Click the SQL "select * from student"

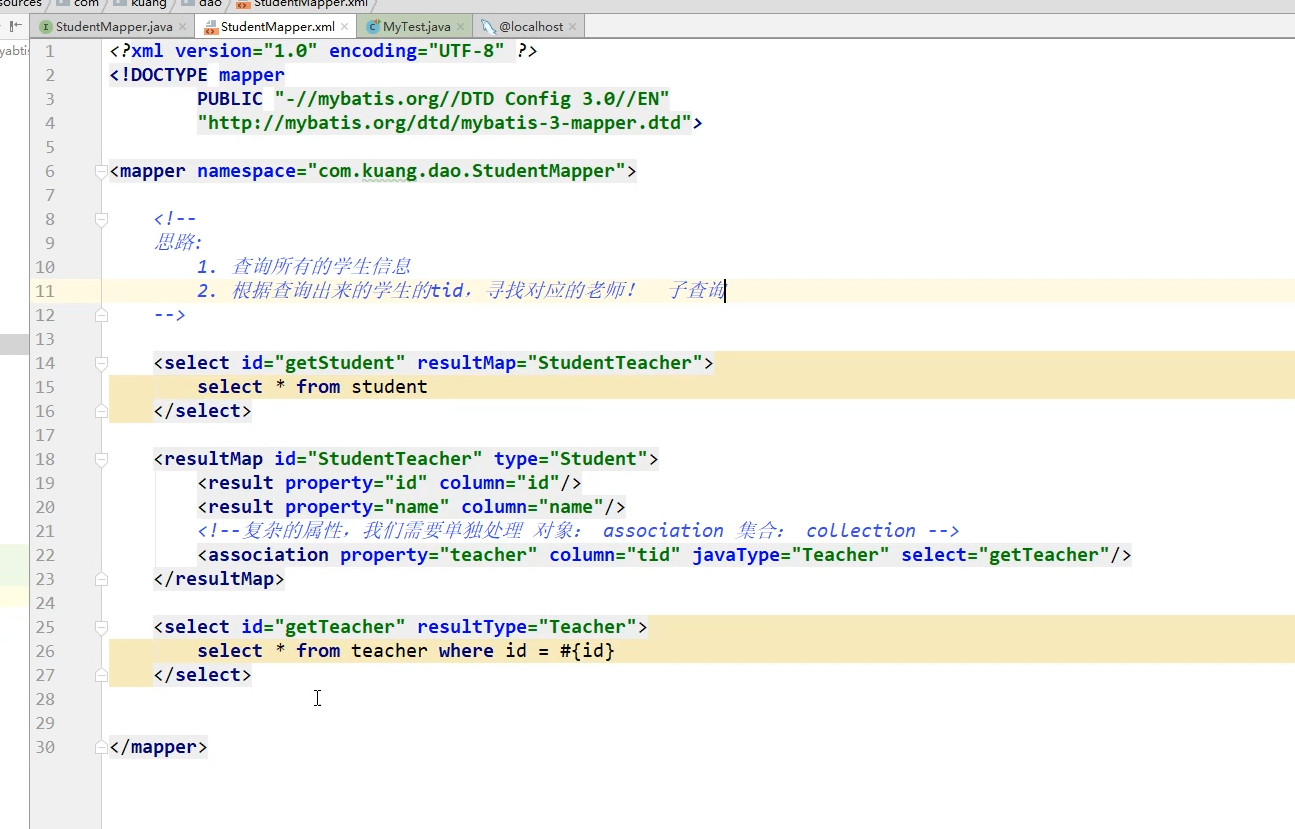coord(312,387)
